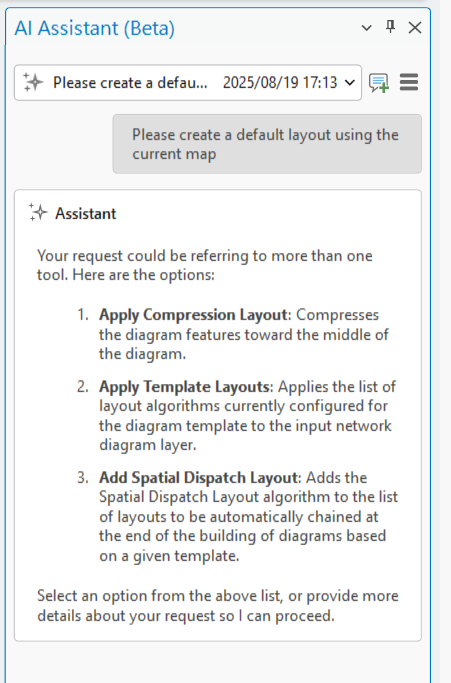This screenshot has width=451, height=683.
Task: Click the 2025/08/19 17:13 timestamp
Action: point(280,82)
